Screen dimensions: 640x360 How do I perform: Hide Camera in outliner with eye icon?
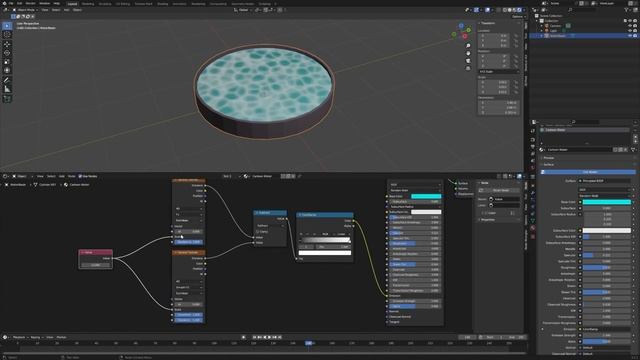pyautogui.click(x=630, y=26)
